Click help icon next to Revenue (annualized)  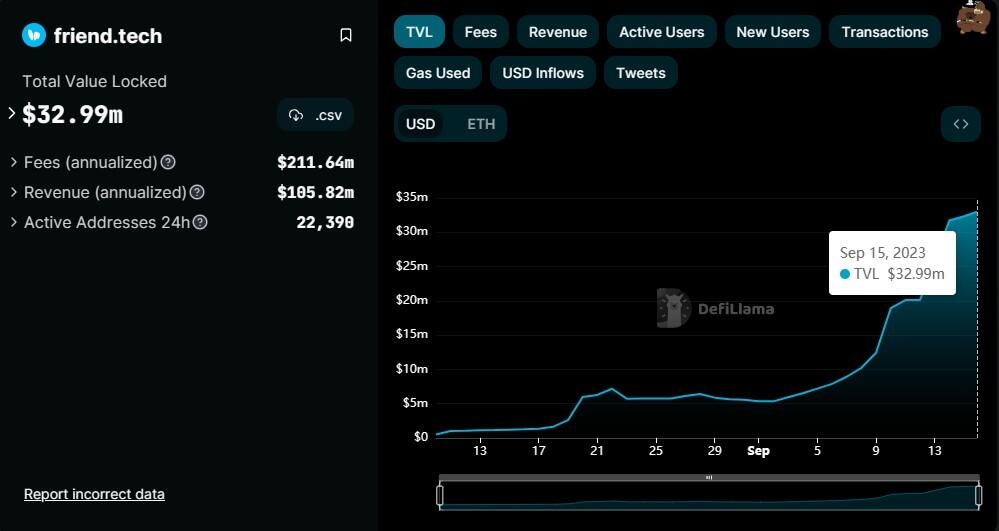198,192
